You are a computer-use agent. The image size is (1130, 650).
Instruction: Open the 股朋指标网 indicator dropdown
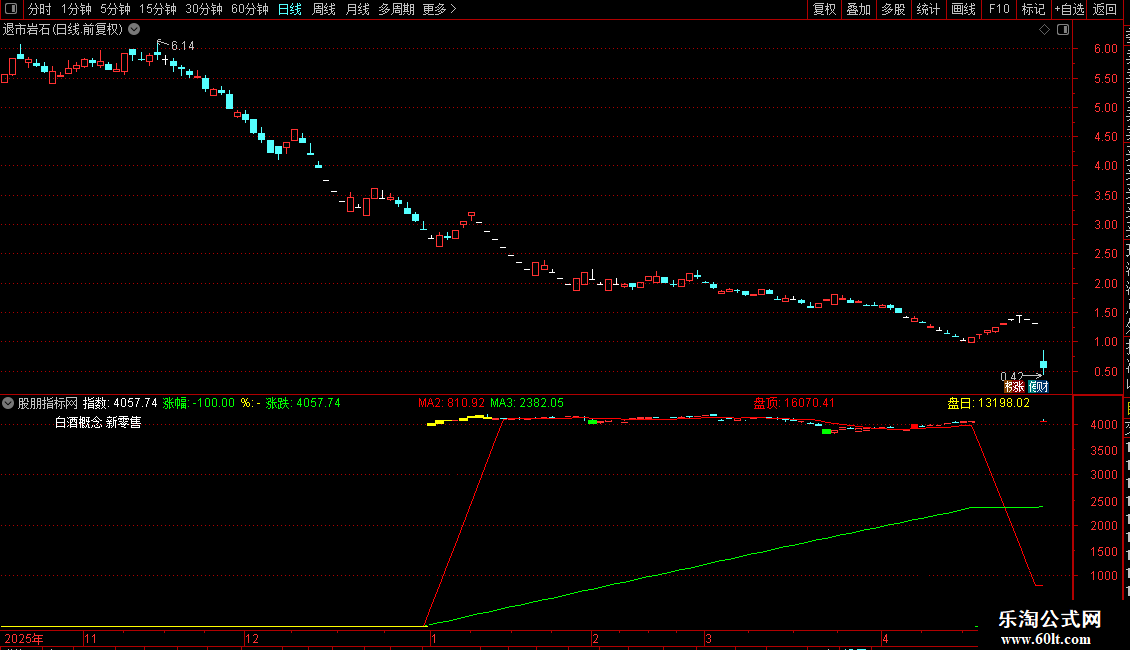coord(8,403)
